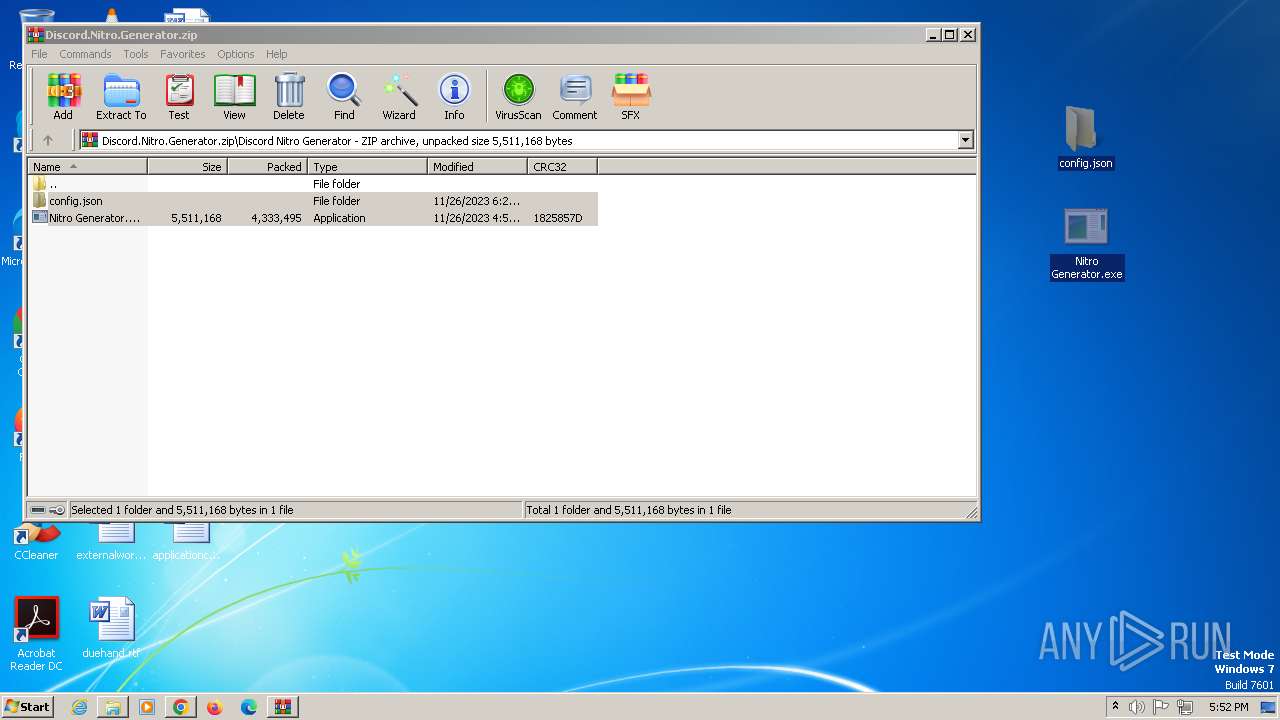Viewport: 1280px width, 720px height.
Task: Select the config.json folder in archive list
Action: (x=313, y=201)
